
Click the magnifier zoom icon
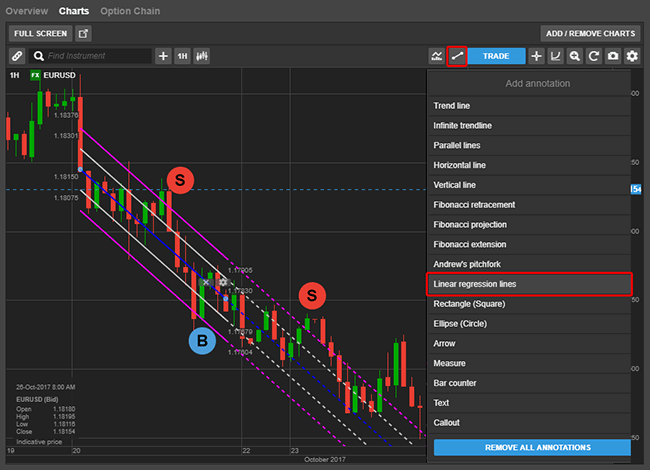pos(574,56)
